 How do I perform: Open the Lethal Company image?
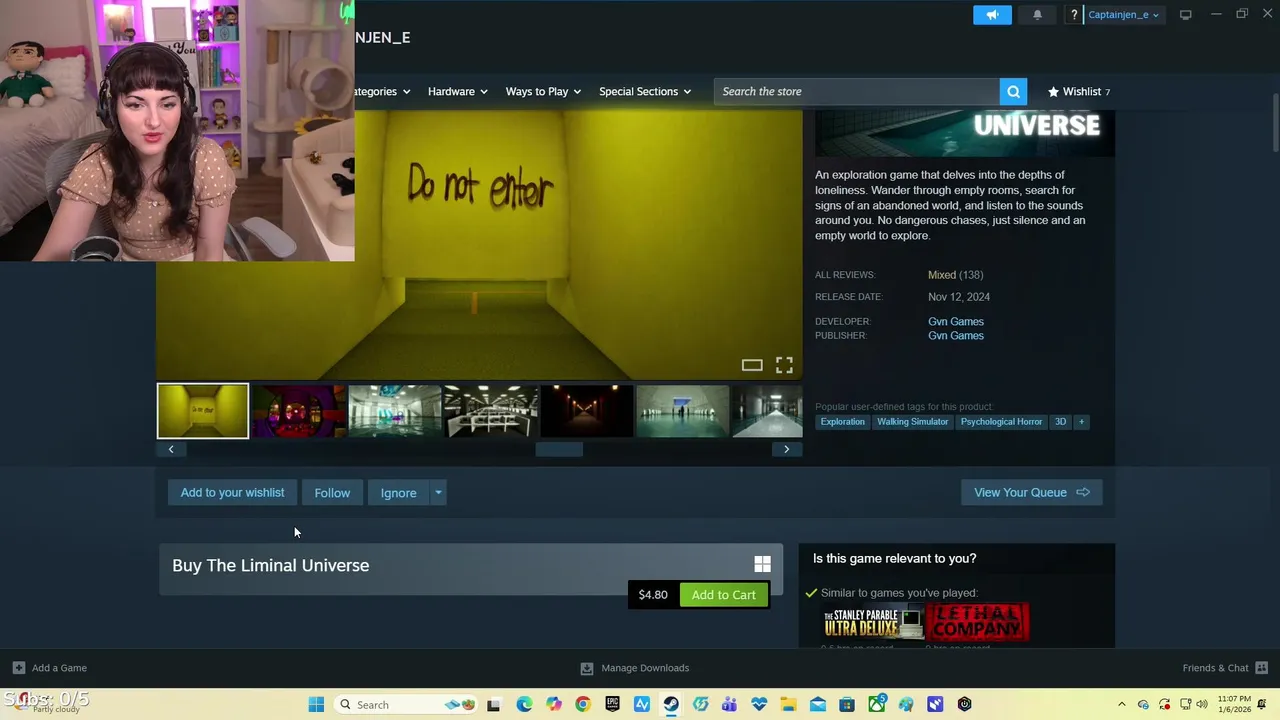point(977,623)
